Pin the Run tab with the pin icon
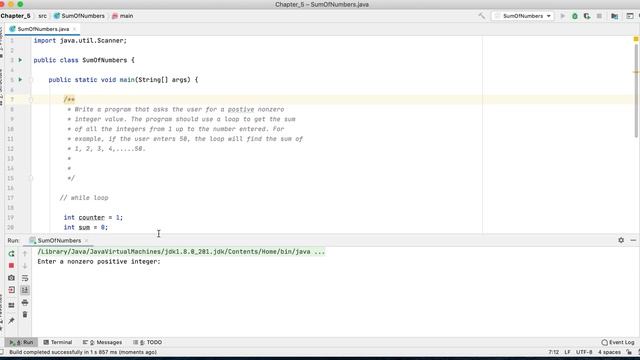 point(11,321)
